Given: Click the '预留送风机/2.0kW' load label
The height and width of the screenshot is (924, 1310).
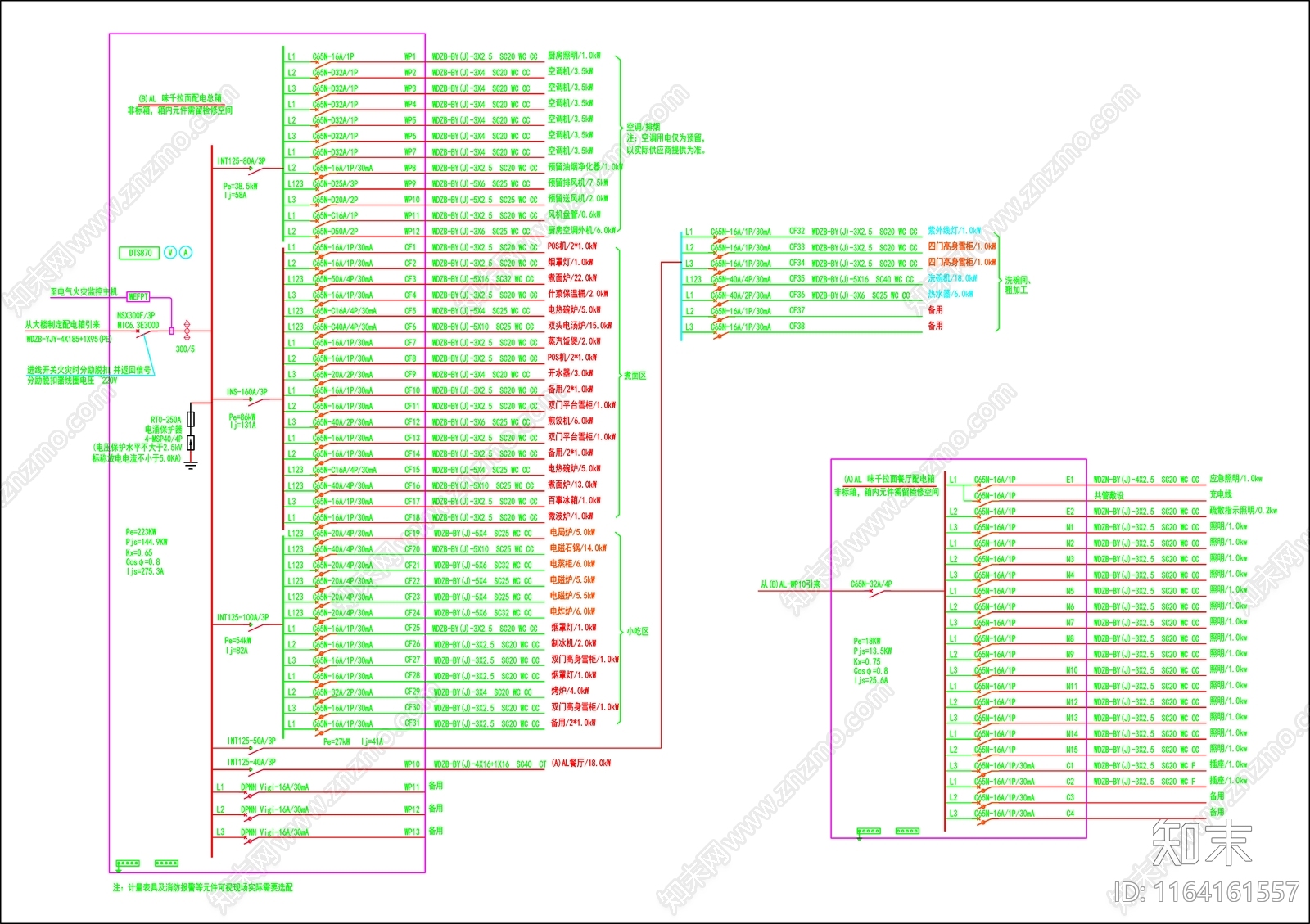Looking at the screenshot, I should click(578, 198).
